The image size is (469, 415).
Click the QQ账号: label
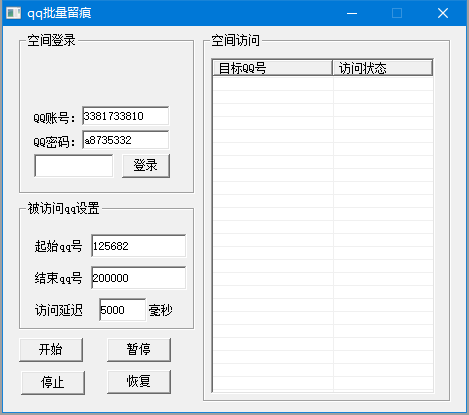(55, 118)
